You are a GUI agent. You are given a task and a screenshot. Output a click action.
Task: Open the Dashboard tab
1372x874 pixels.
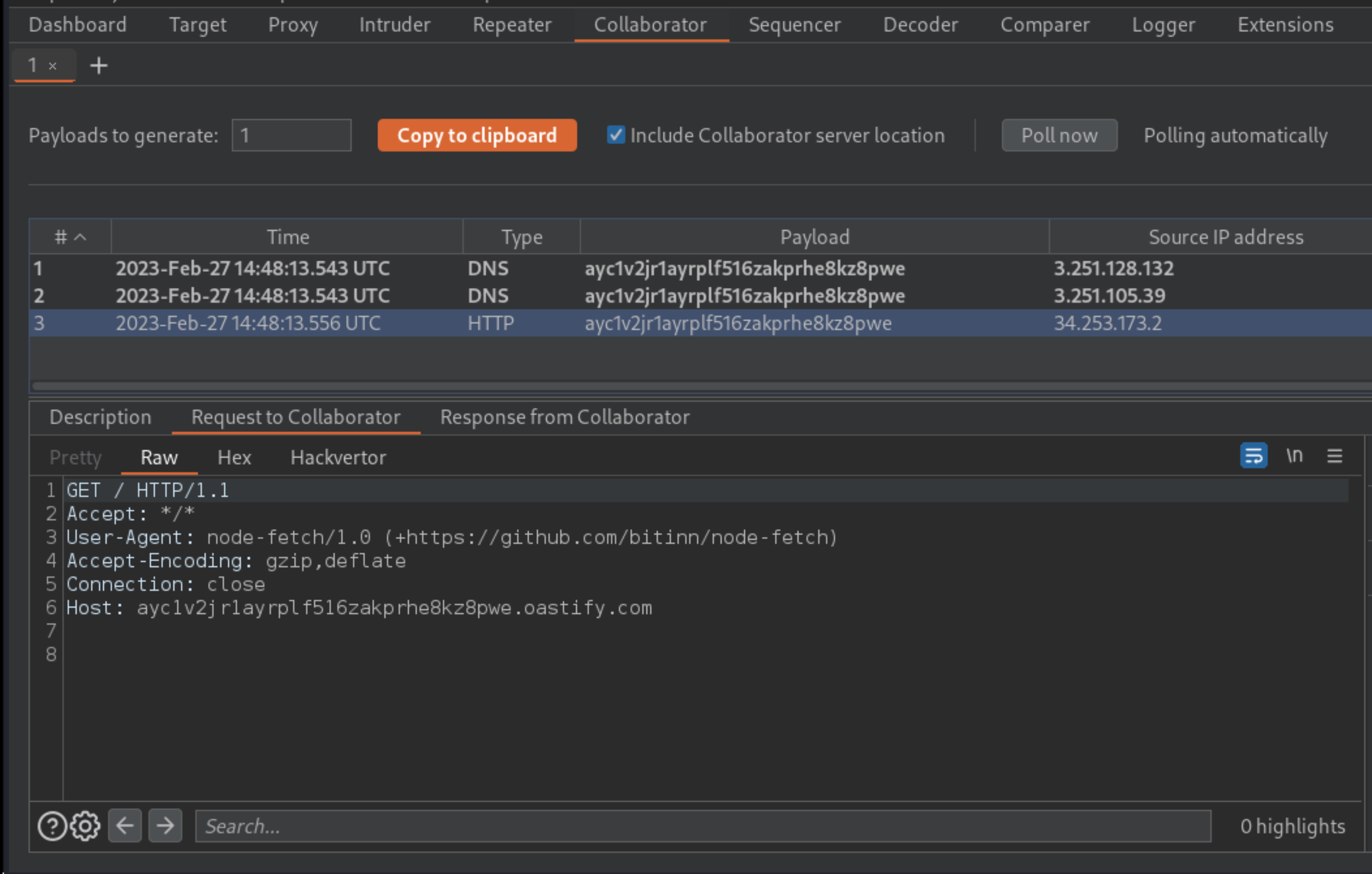point(77,24)
